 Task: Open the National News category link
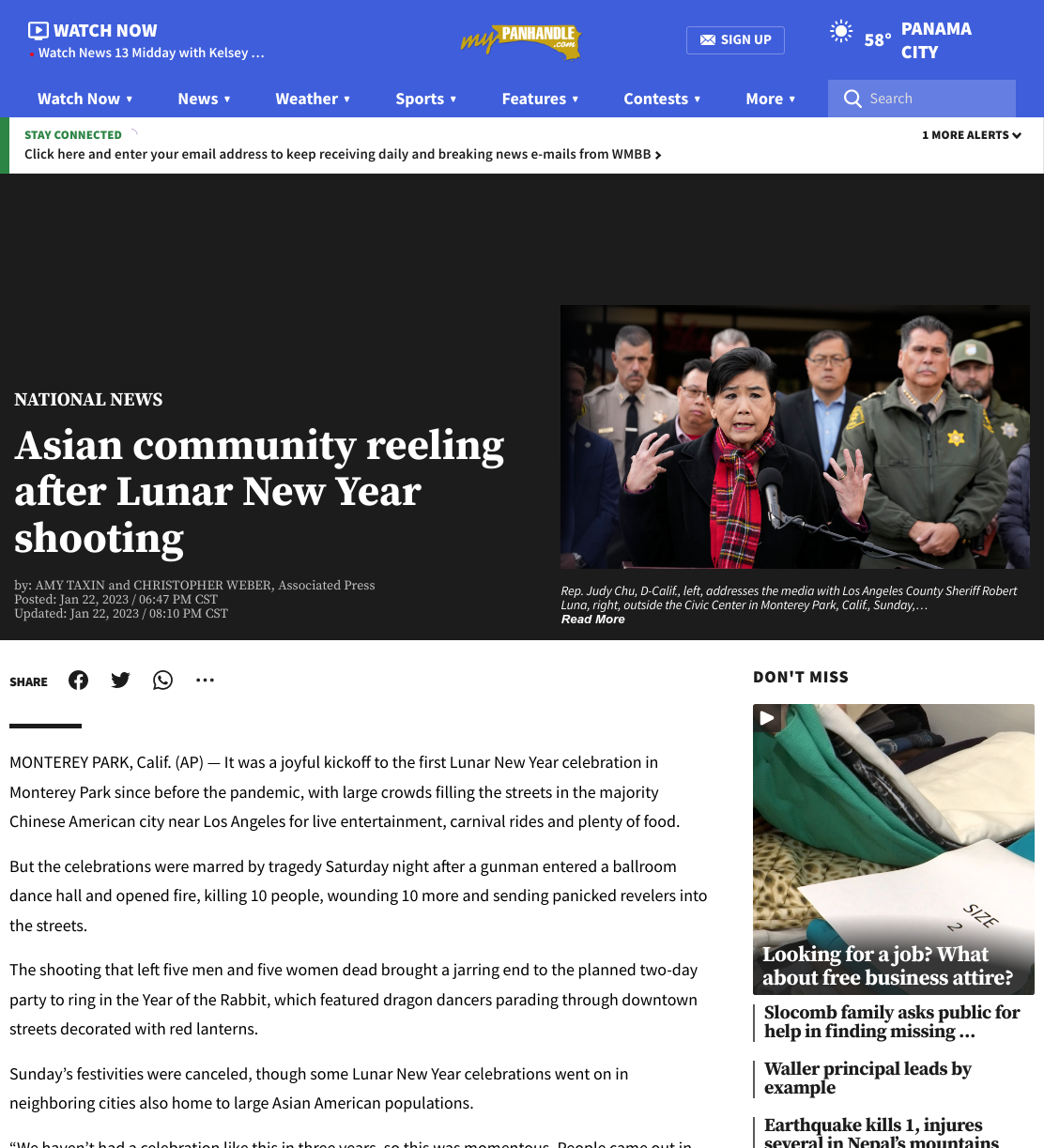coord(88,400)
